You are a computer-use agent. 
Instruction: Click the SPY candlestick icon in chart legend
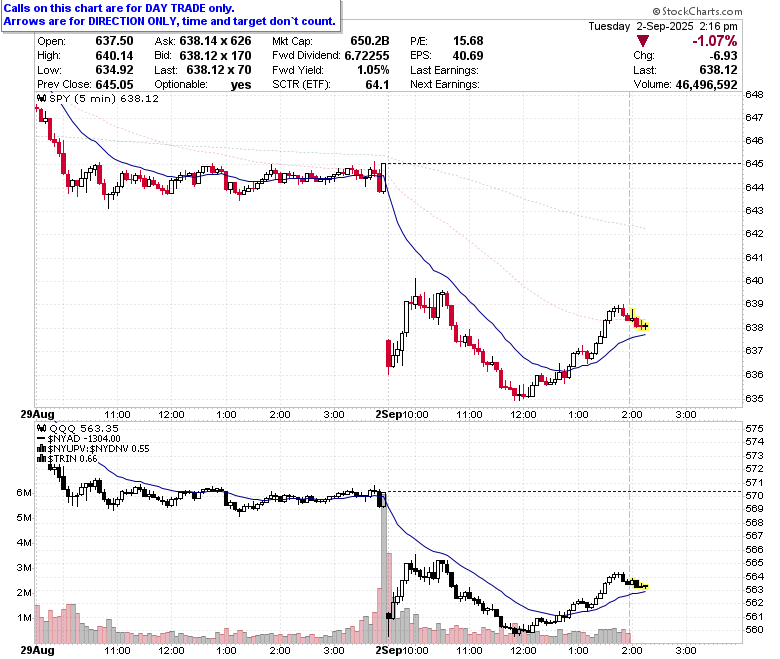[42, 98]
